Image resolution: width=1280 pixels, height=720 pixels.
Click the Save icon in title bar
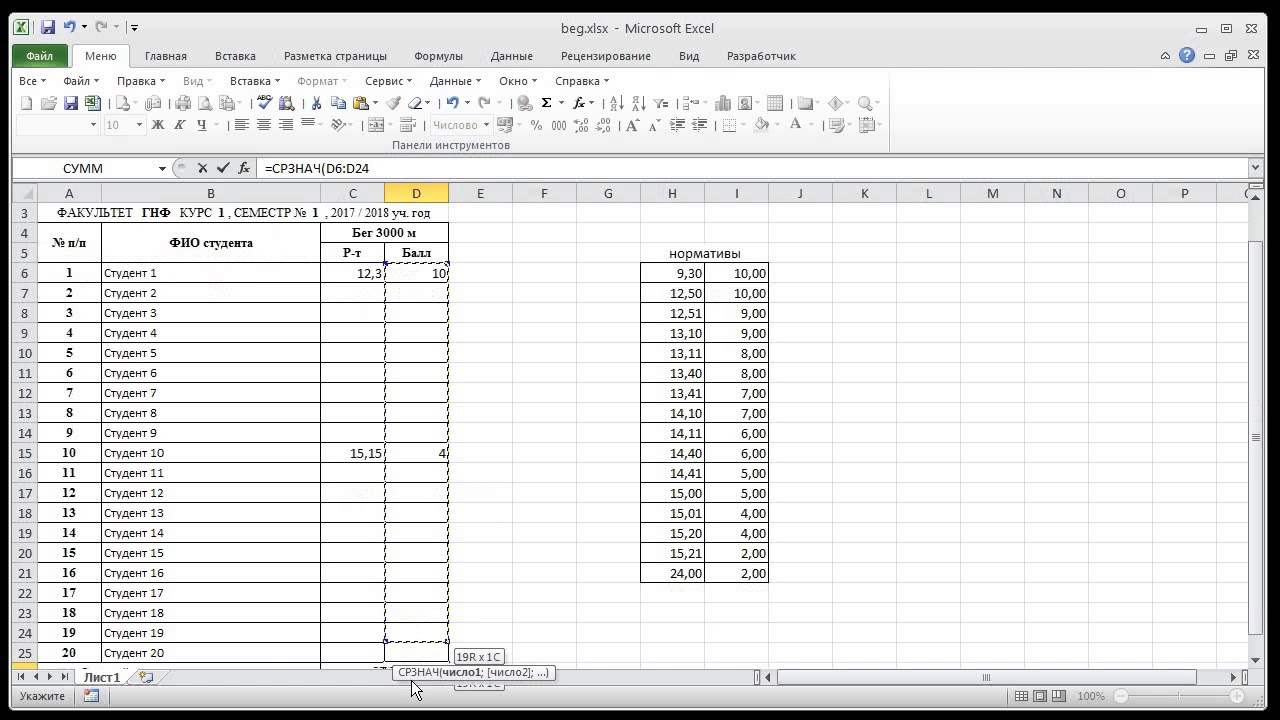tap(47, 28)
